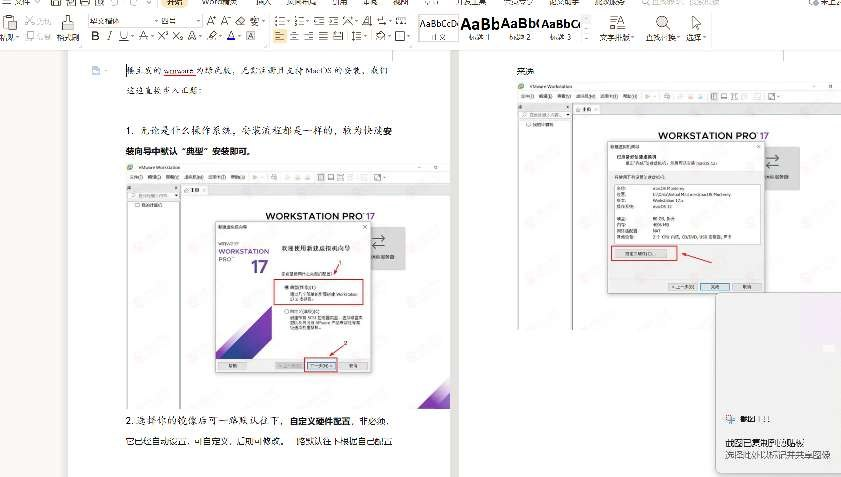Click the highlighter color swatch
This screenshot has width=841, height=477.
[213, 36]
